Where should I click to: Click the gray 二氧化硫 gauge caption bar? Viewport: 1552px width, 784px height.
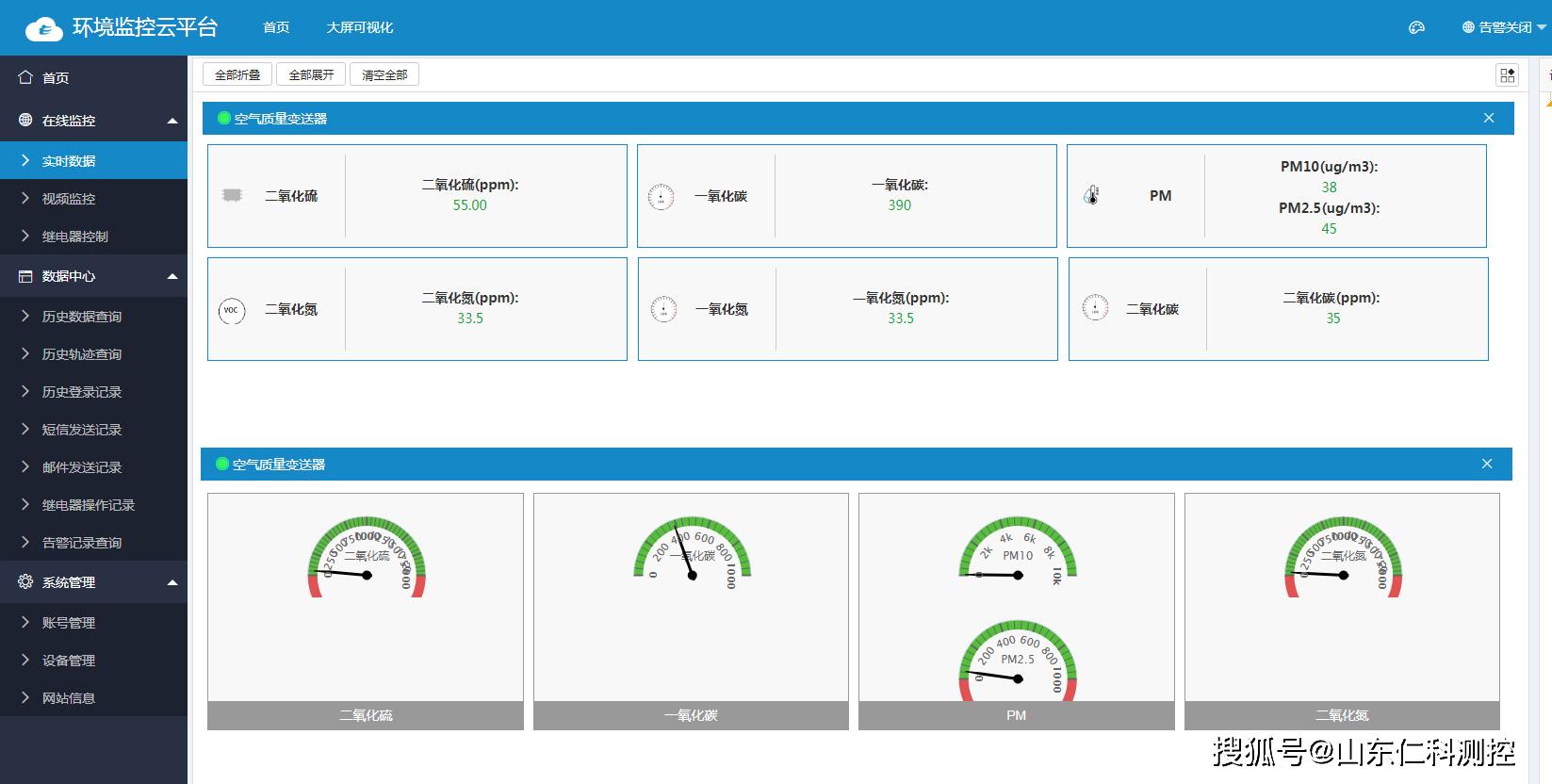(366, 715)
